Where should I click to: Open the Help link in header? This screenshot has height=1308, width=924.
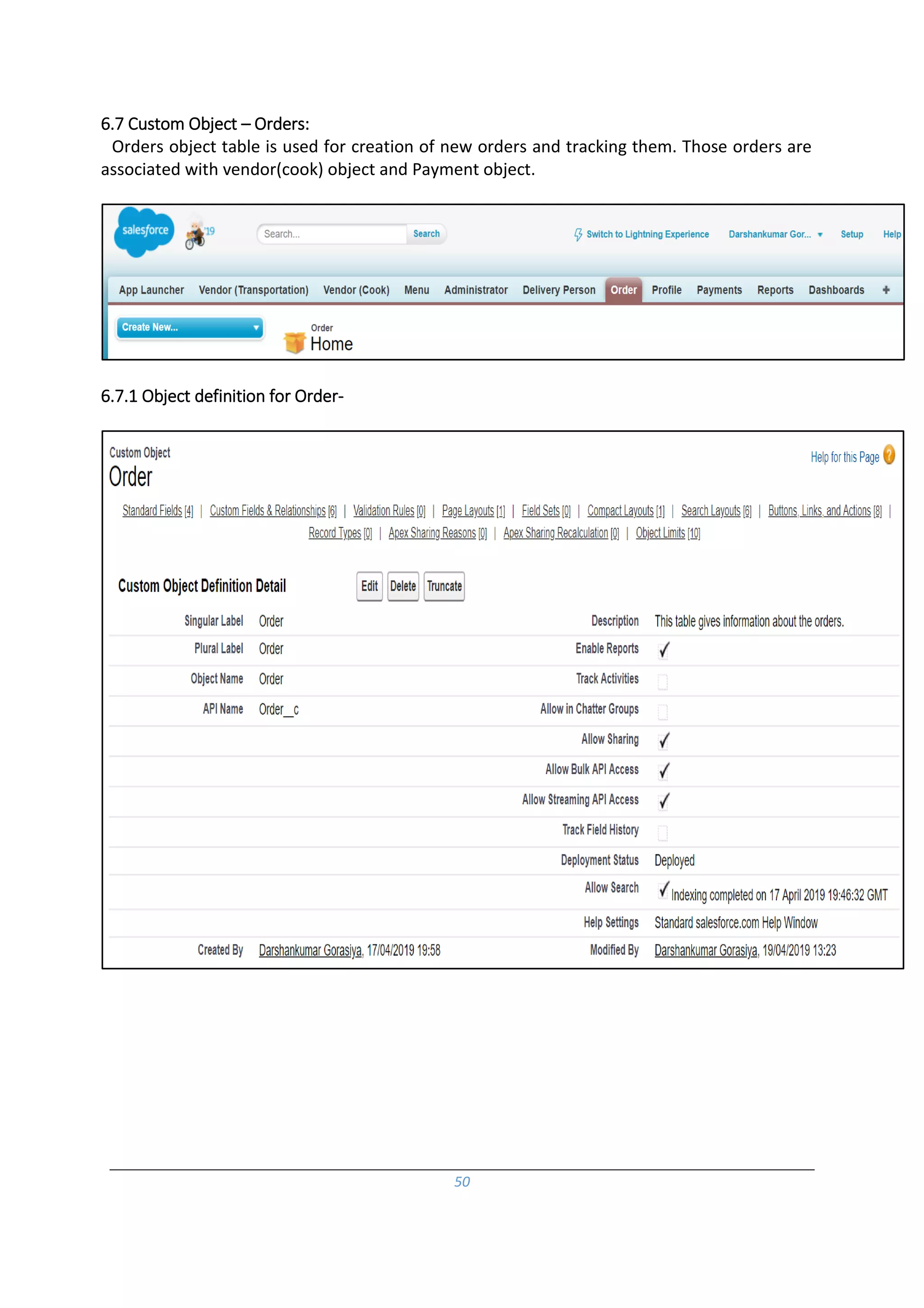[892, 234]
